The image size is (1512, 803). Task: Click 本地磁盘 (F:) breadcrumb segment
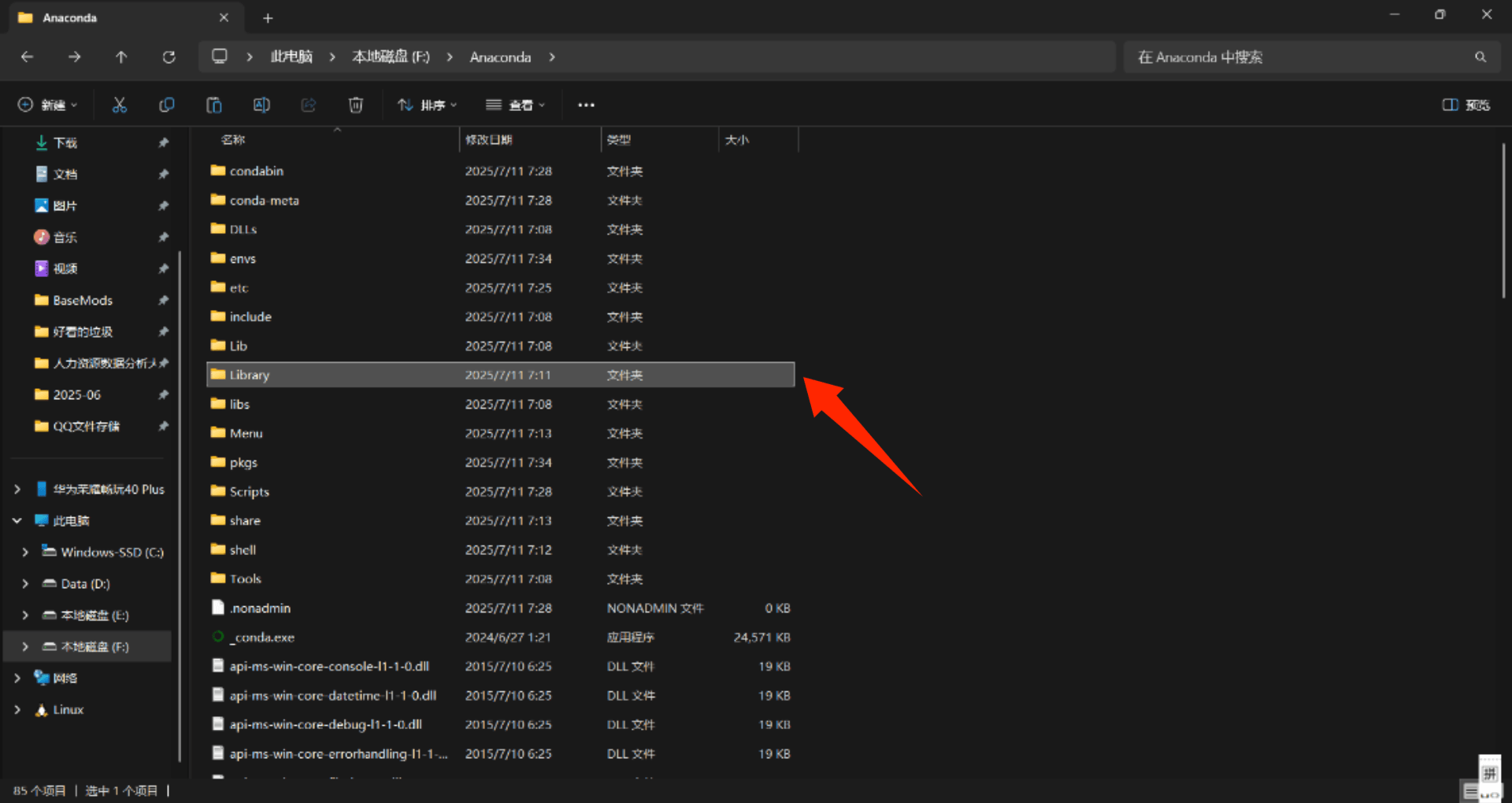[x=391, y=57]
